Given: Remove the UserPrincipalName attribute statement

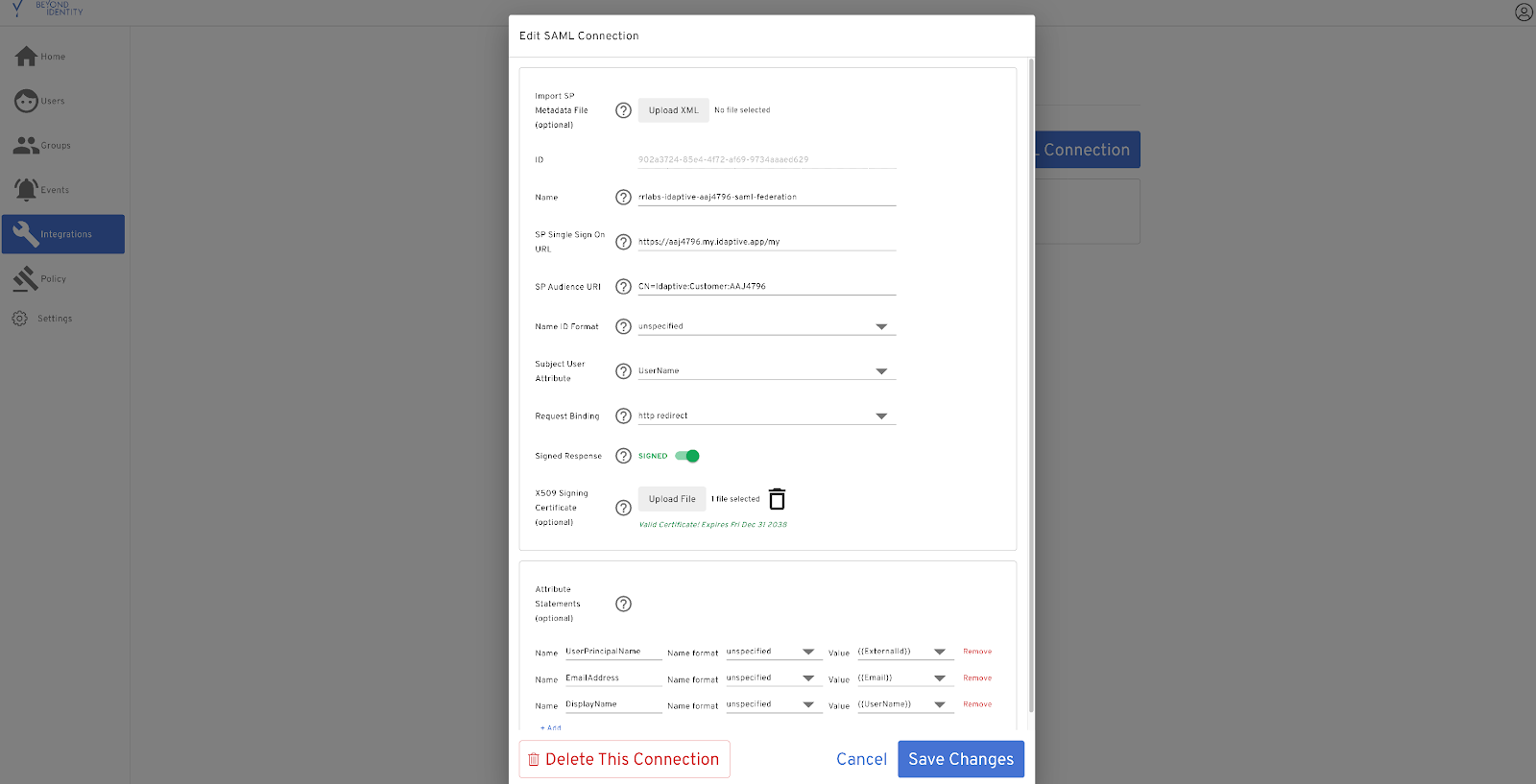Looking at the screenshot, I should coord(977,652).
